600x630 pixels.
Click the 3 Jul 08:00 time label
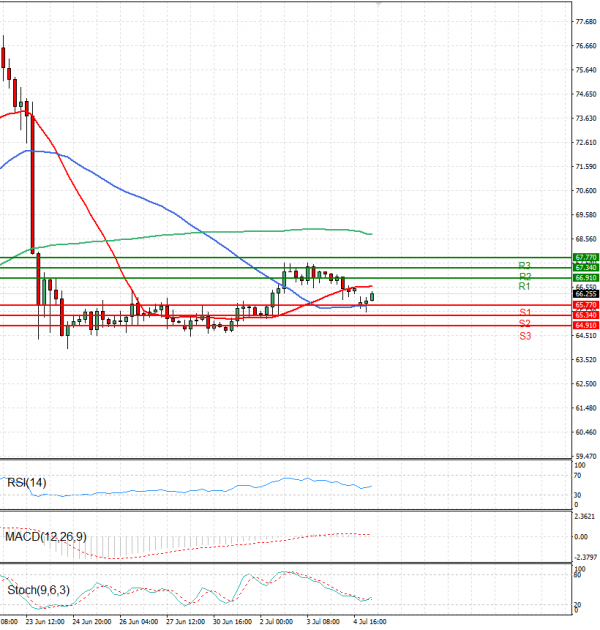point(323,622)
